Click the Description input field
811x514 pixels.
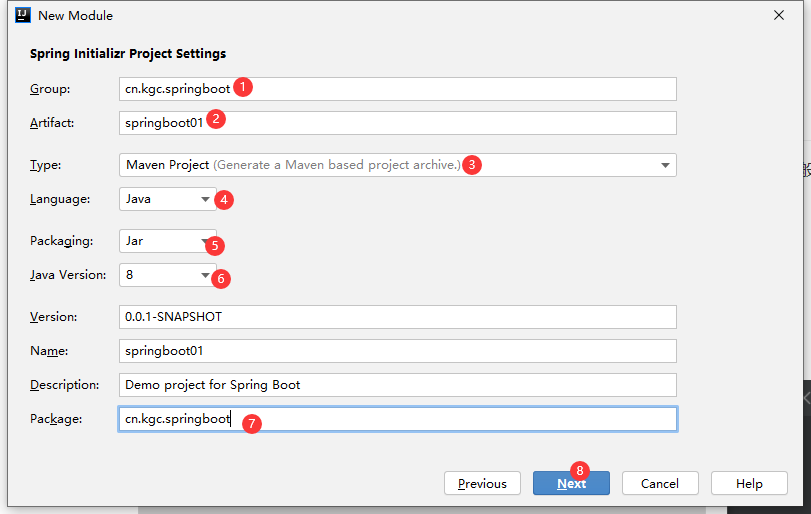coord(398,385)
